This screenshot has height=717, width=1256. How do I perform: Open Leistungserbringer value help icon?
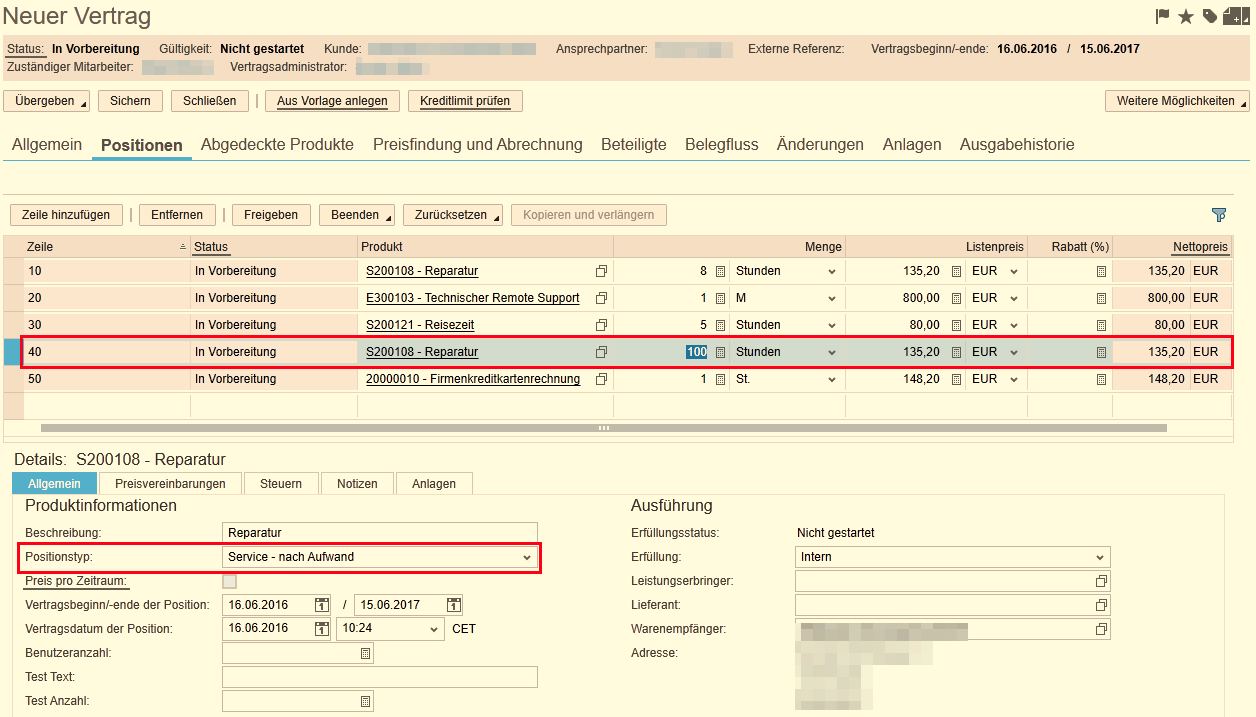[1101, 581]
